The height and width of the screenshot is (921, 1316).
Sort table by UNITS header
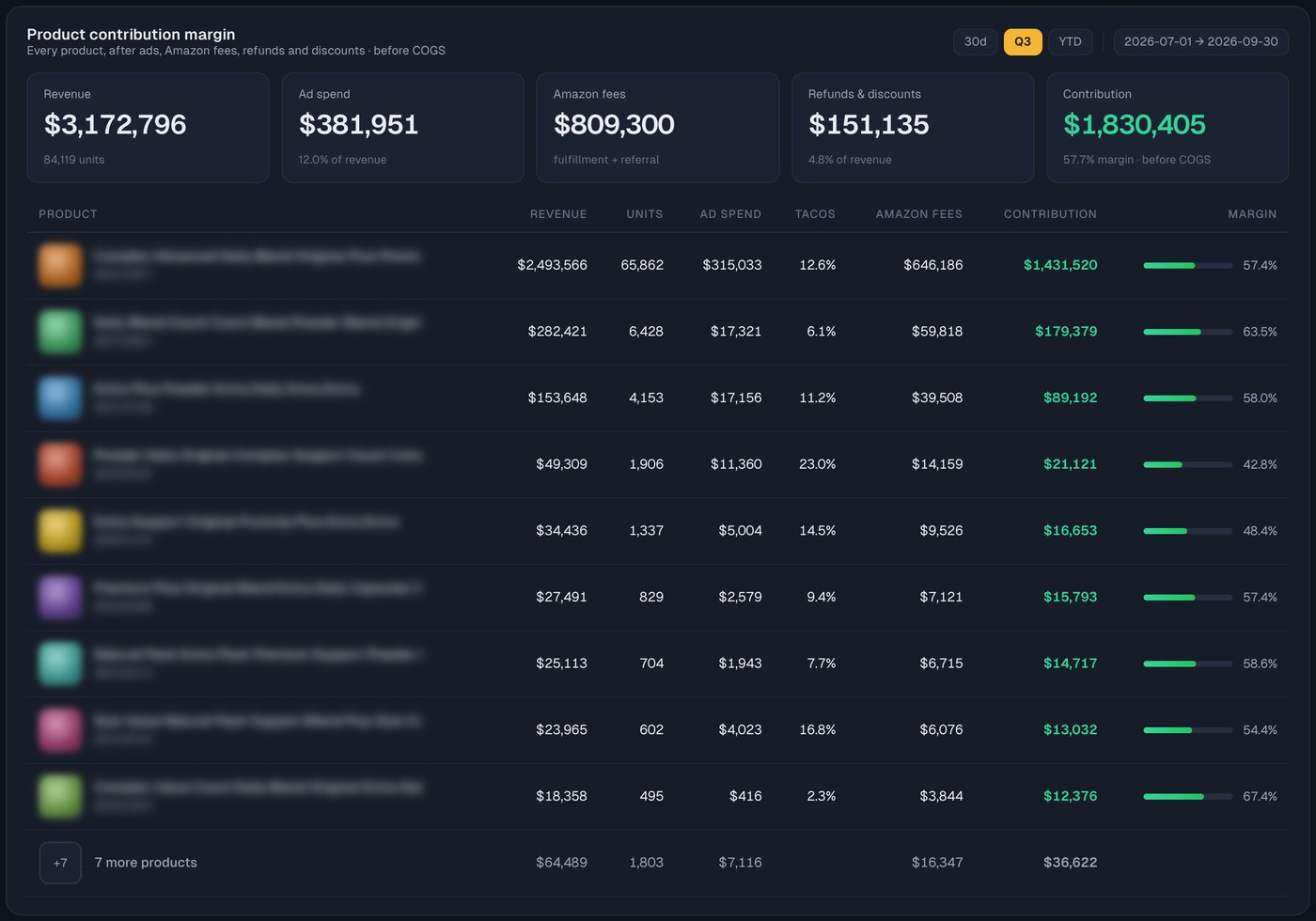(645, 214)
